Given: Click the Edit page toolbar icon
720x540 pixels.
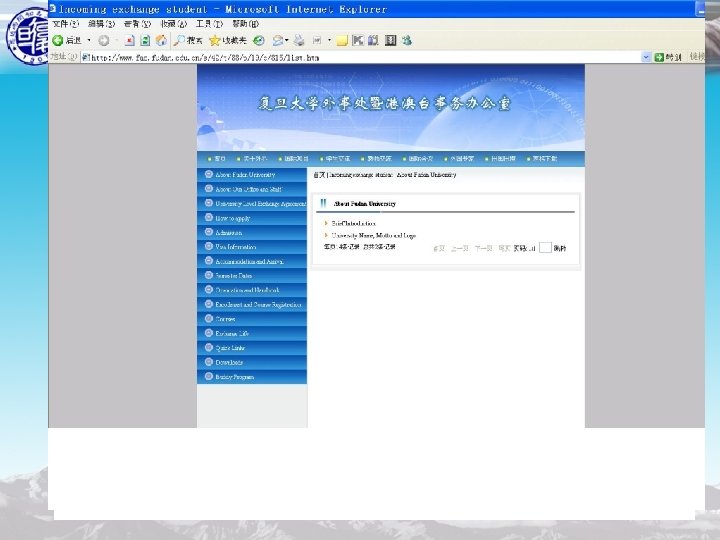Looking at the screenshot, I should 316,41.
